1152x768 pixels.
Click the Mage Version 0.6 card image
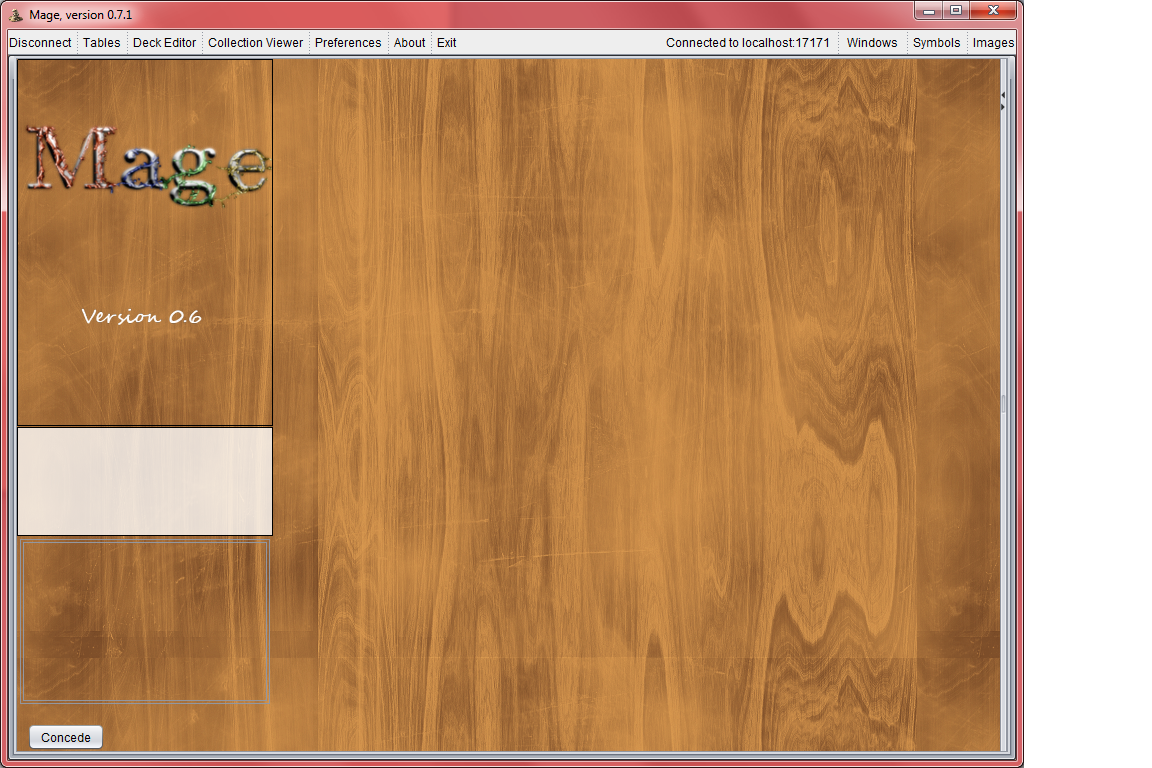[145, 242]
